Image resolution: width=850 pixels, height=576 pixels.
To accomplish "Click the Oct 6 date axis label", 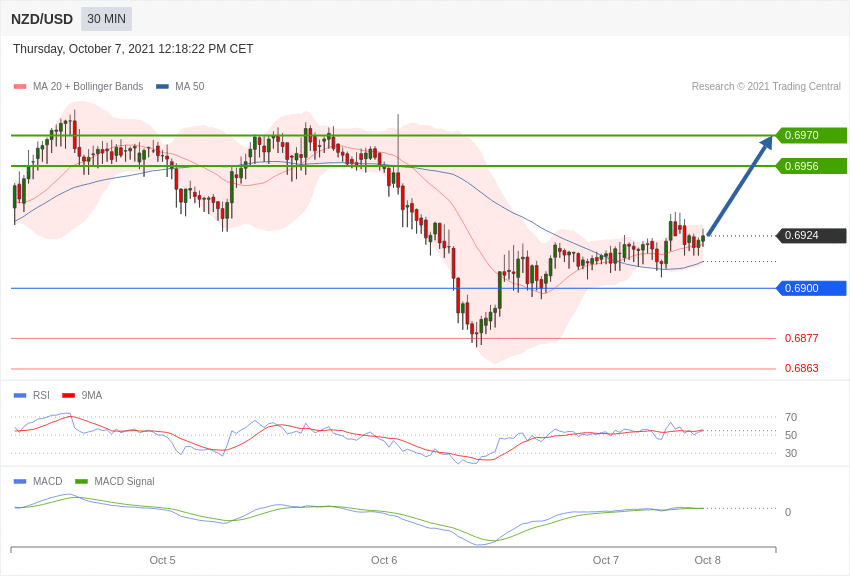I will click(384, 560).
